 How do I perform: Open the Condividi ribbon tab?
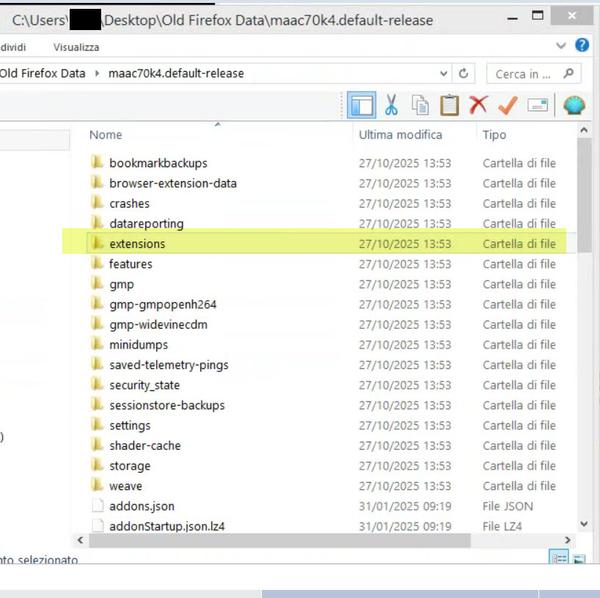point(13,47)
